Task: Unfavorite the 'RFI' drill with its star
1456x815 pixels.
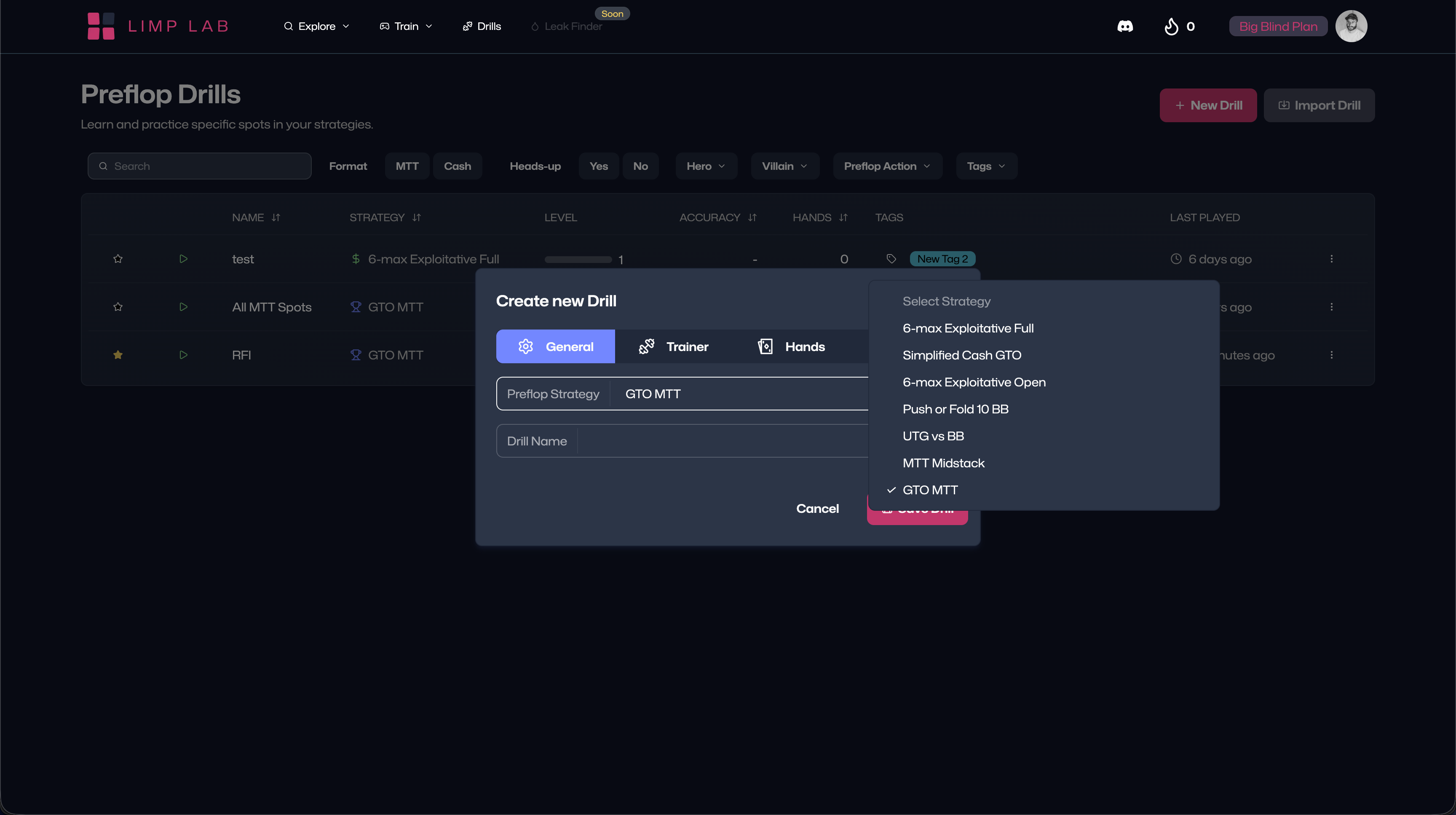Action: coord(118,355)
